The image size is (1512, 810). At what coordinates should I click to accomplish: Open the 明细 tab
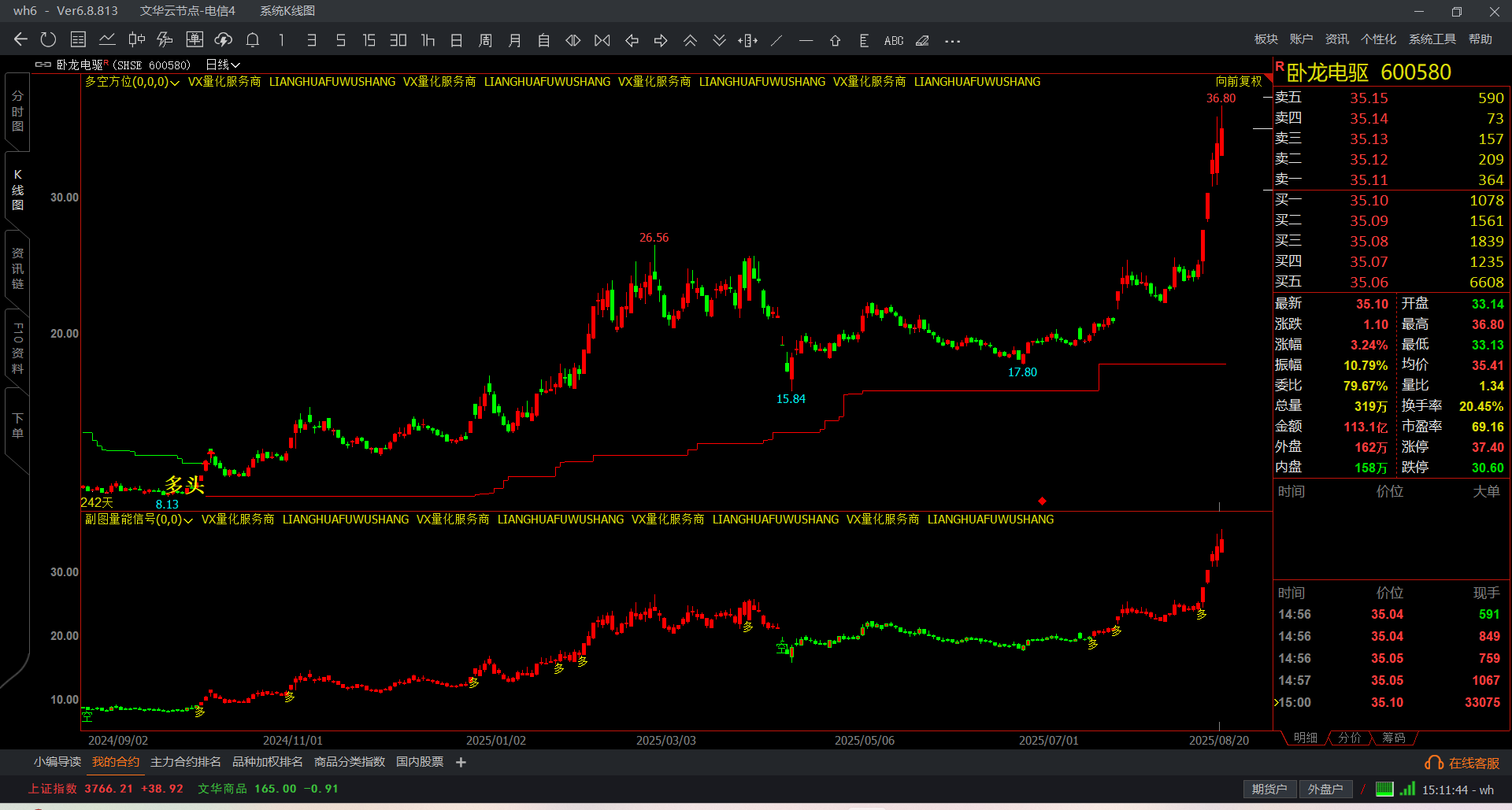(1306, 738)
